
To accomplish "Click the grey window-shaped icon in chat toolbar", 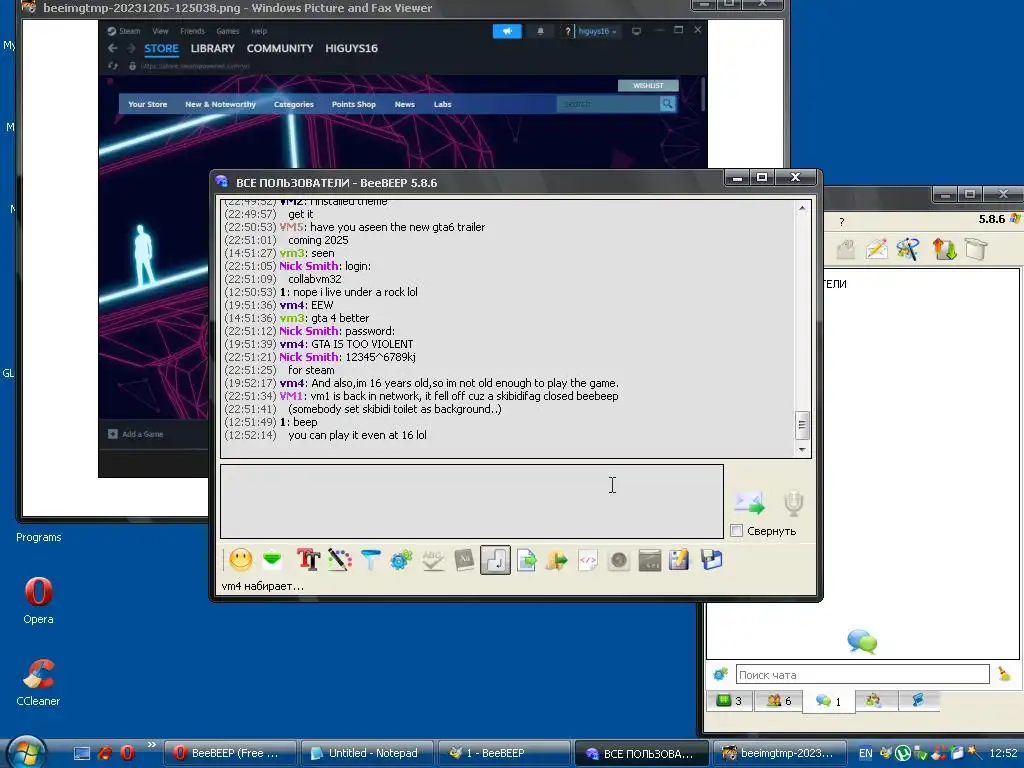I will (650, 560).
